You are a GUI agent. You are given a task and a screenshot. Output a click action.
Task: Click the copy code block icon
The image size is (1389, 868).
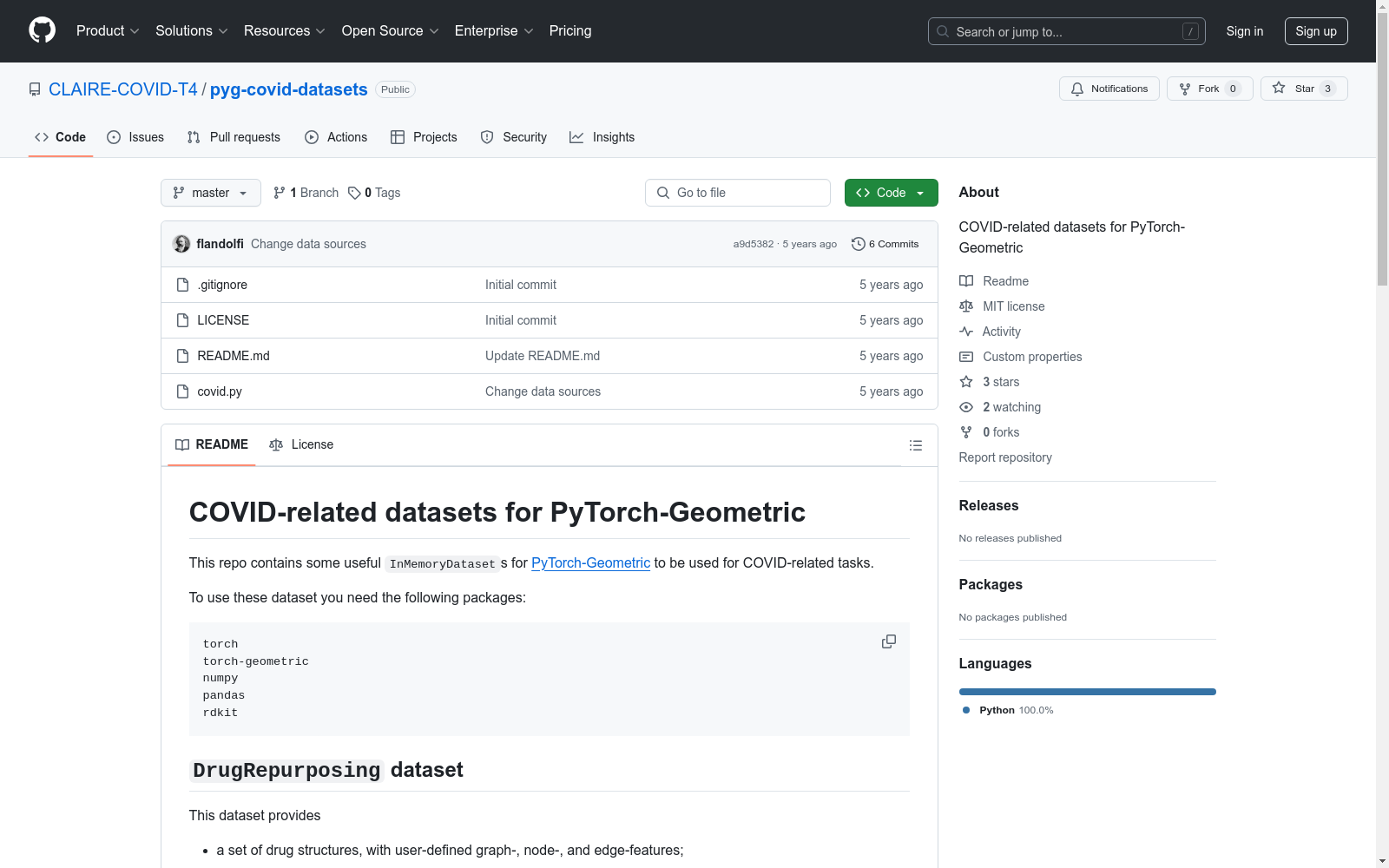(x=889, y=641)
